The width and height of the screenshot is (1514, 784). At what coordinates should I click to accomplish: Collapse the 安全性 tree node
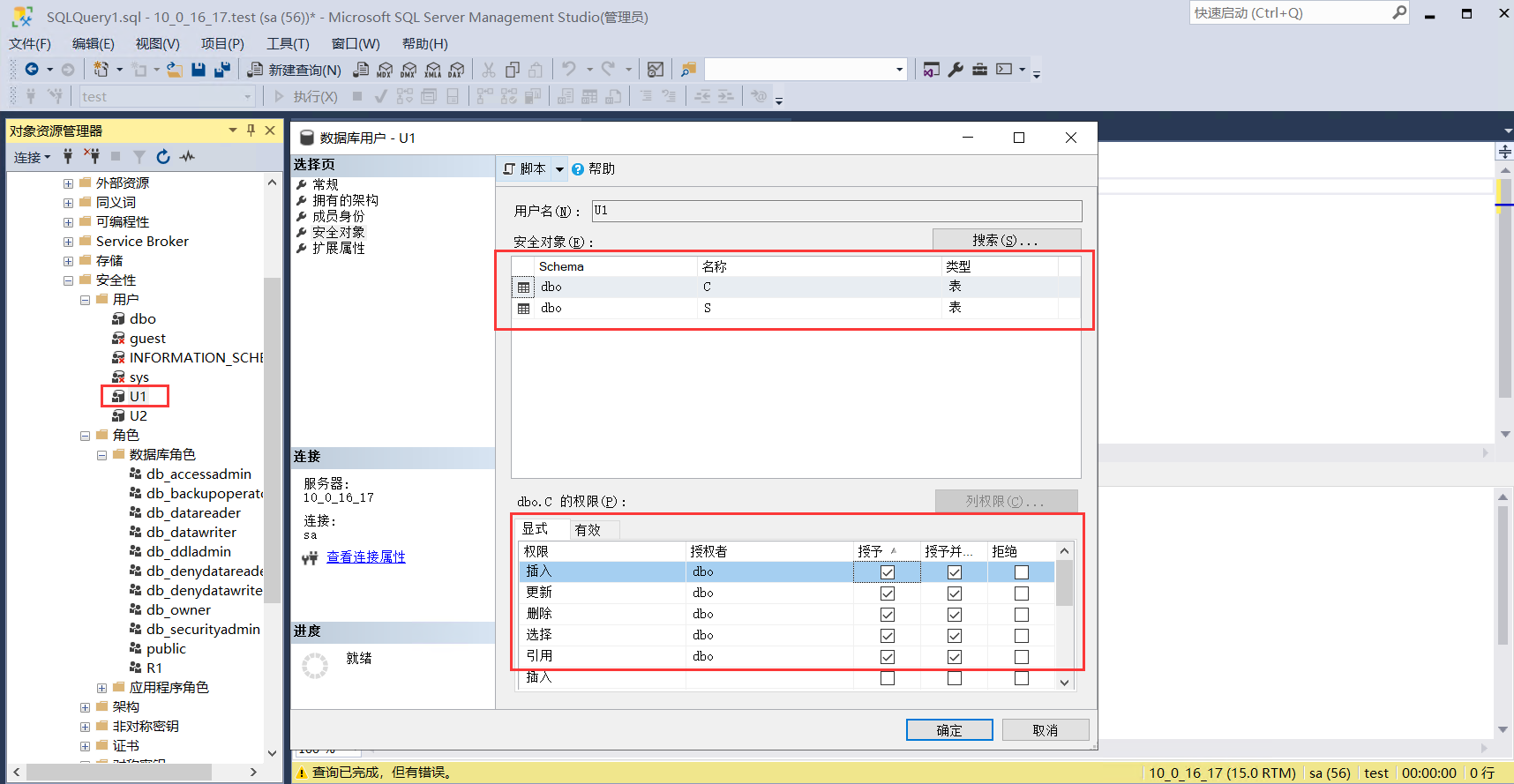(68, 280)
